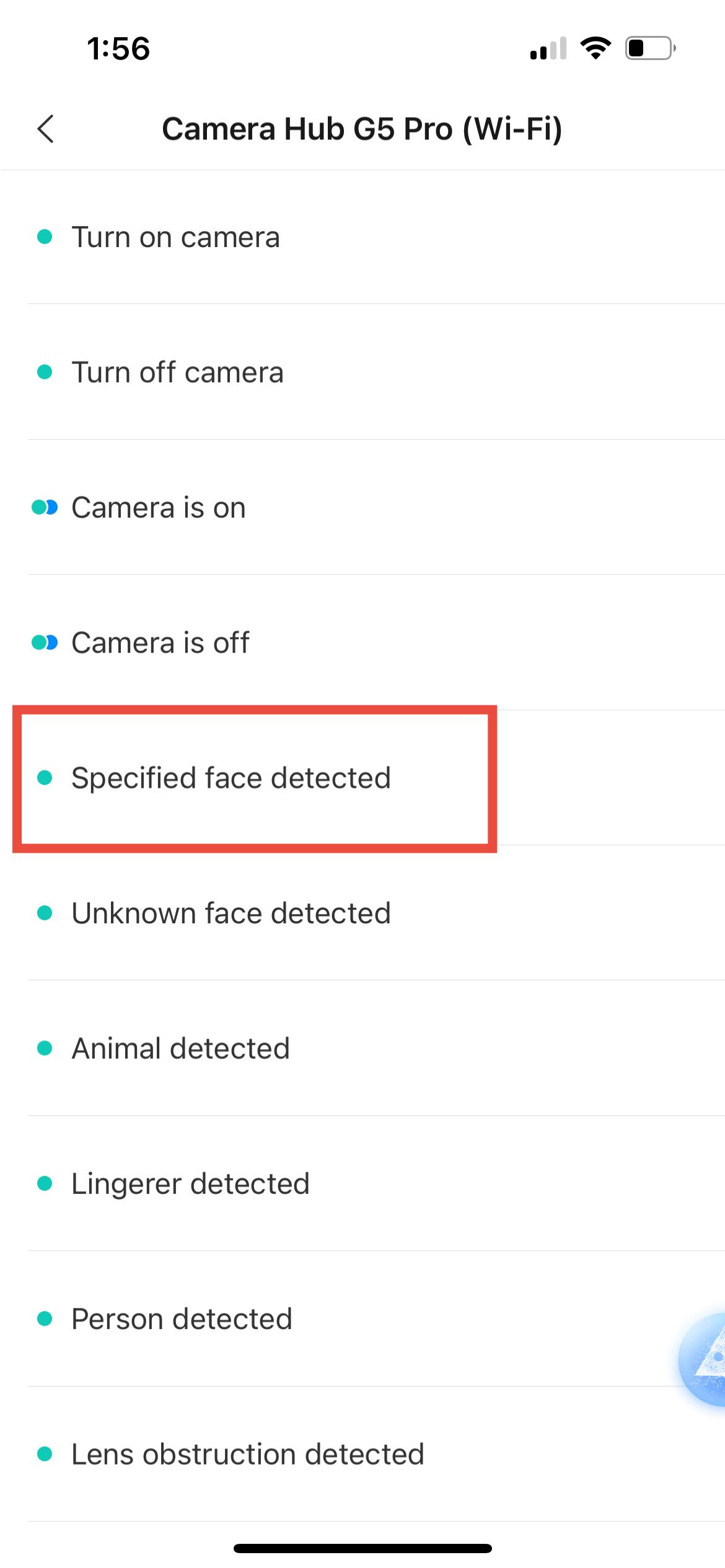Select Specified face detected
The width and height of the screenshot is (725, 1568).
point(231,778)
